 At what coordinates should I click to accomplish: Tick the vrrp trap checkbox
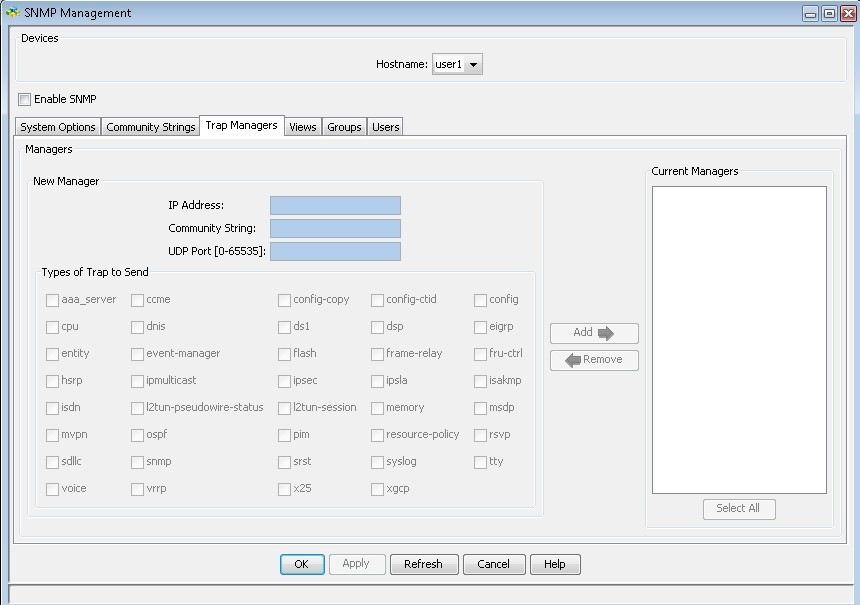tap(137, 489)
